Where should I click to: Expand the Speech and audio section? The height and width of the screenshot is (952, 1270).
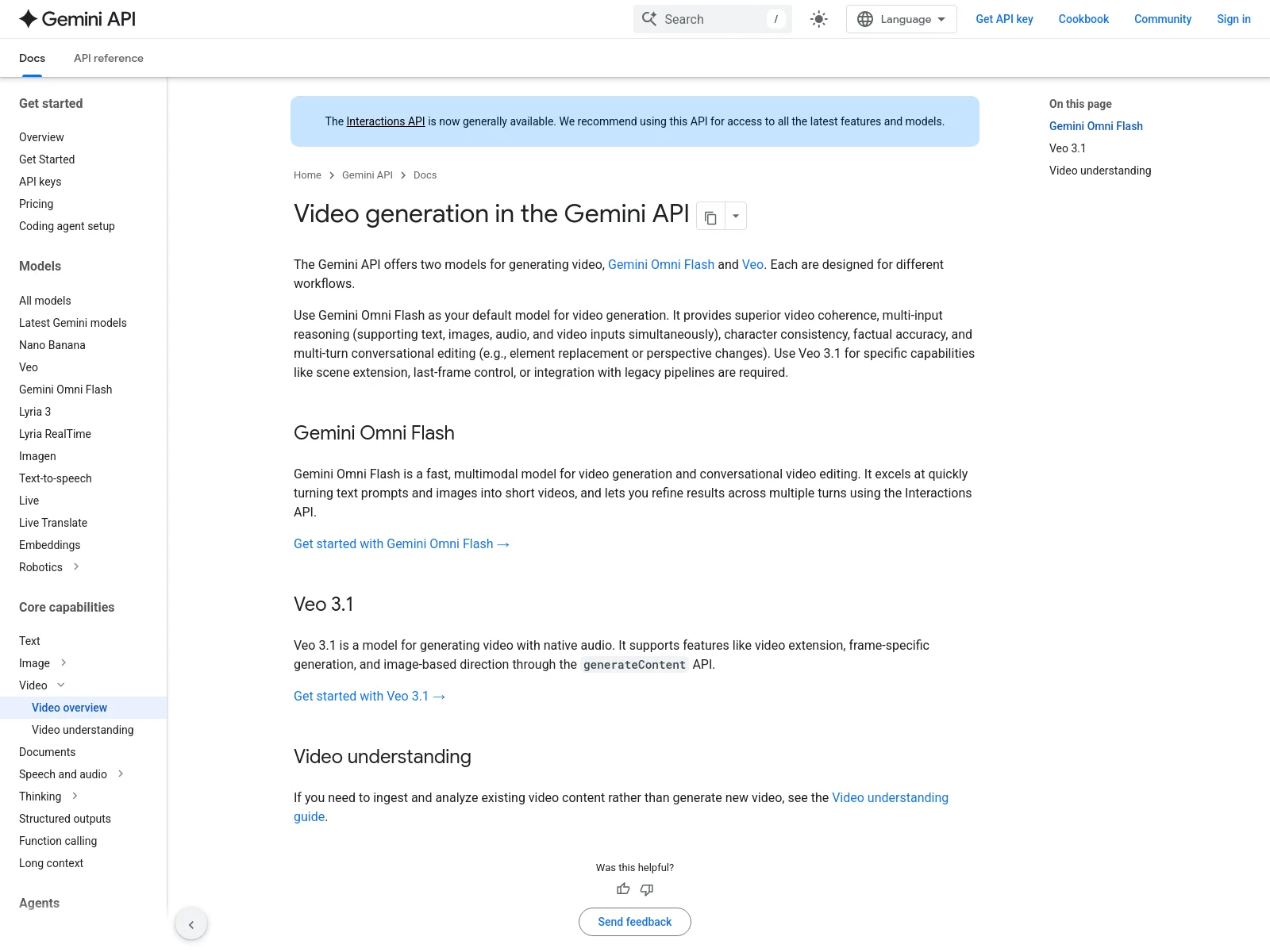tap(121, 773)
